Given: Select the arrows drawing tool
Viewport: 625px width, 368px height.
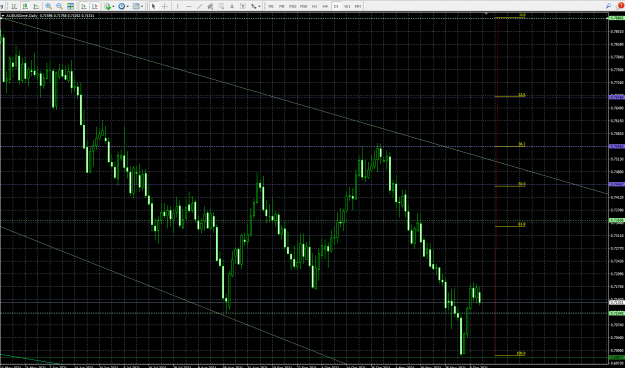Looking at the screenshot, I should click(x=254, y=6).
